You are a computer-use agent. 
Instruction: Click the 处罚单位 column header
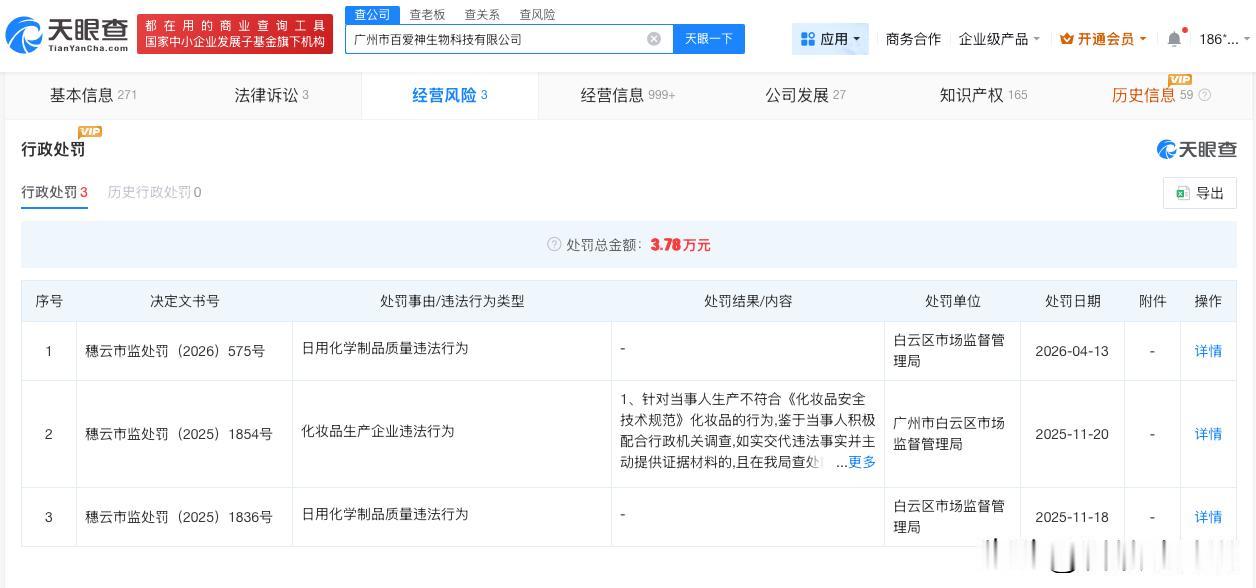click(x=953, y=301)
